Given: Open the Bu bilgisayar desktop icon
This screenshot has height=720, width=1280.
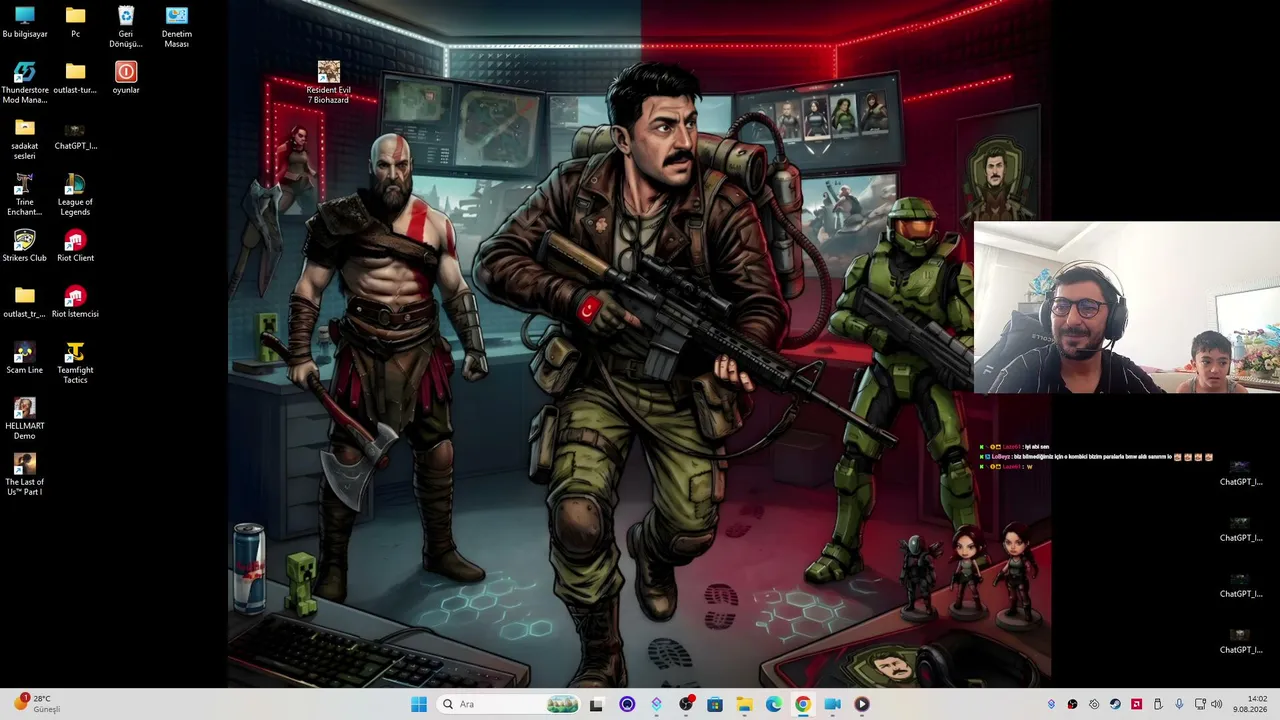Looking at the screenshot, I should coord(25,22).
